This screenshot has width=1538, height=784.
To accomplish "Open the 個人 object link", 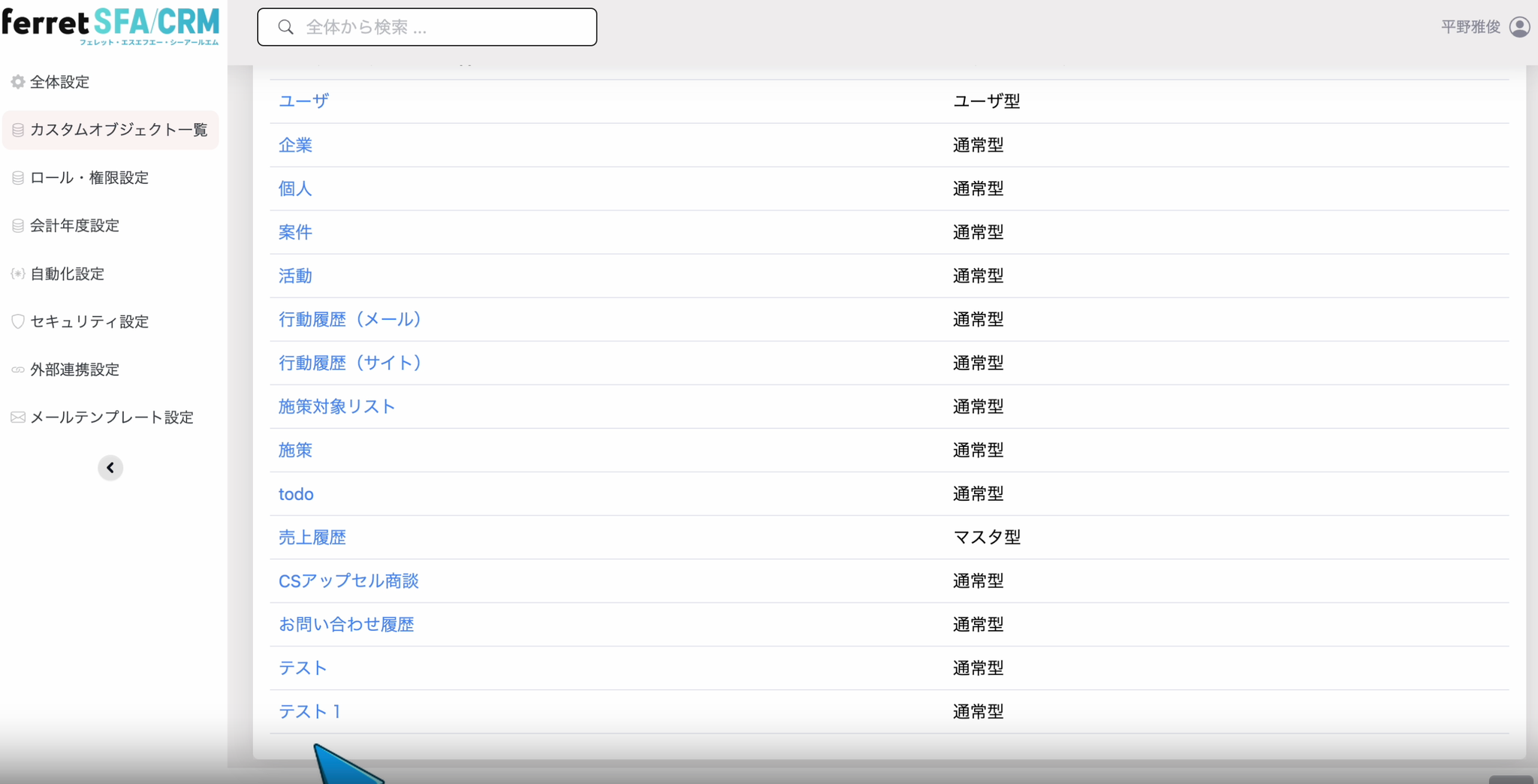I will click(x=295, y=188).
